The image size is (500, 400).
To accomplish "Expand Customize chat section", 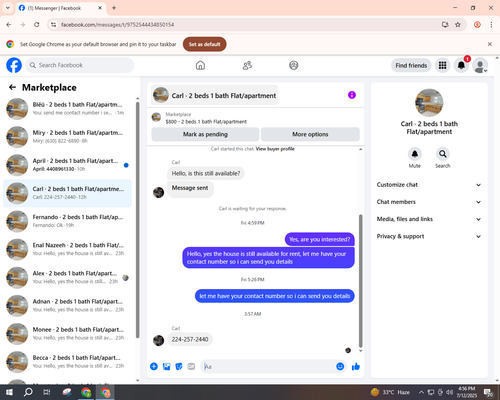I will 429,185.
